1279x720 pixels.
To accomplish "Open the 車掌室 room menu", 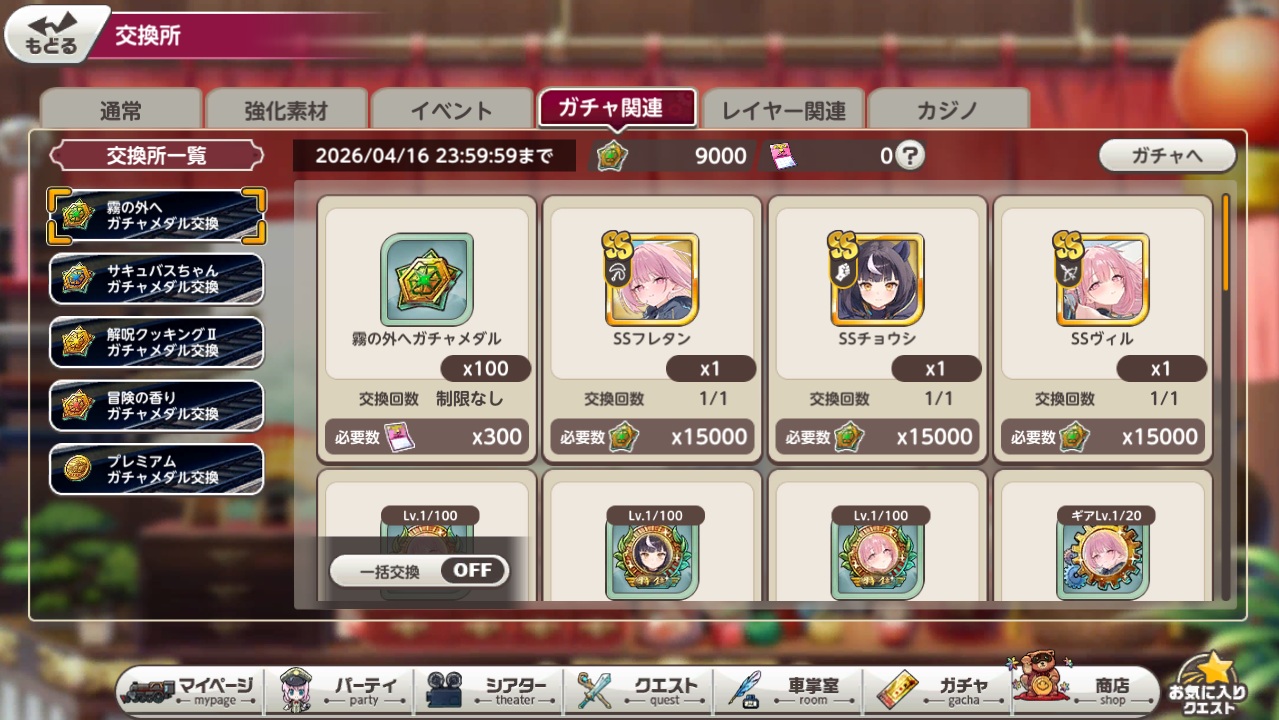I will pos(790,690).
